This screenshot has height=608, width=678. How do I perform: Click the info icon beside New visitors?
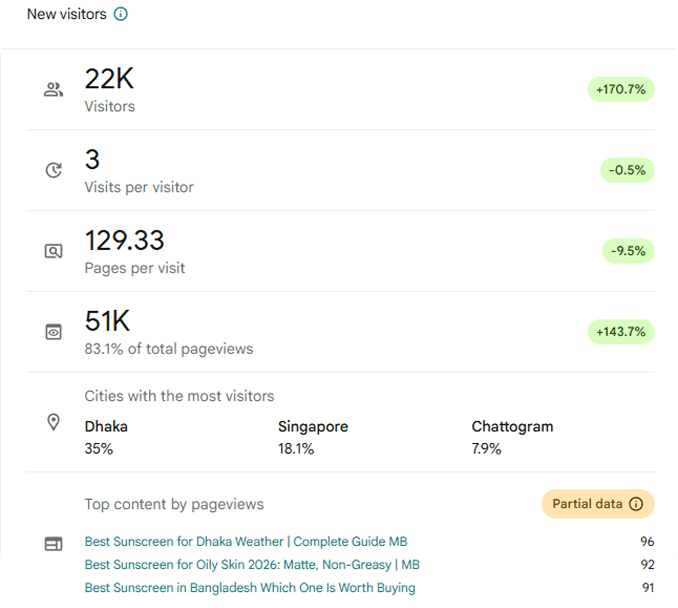121,14
